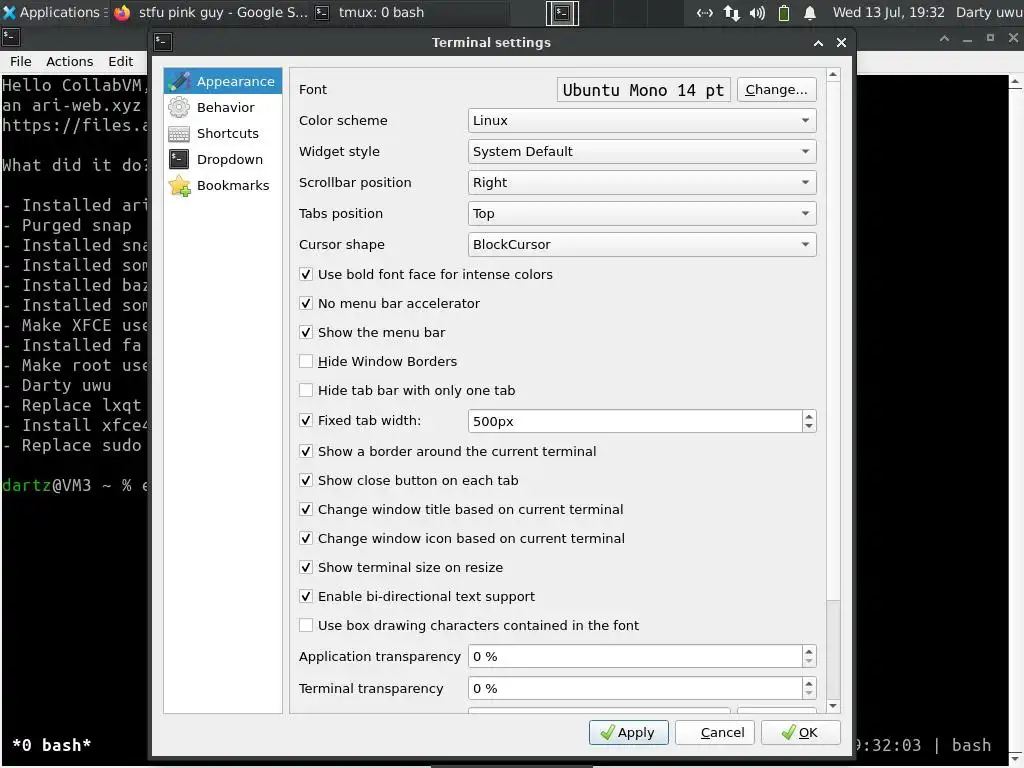The width and height of the screenshot is (1024, 768).
Task: Enable Hide tab bar with only one tab
Action: [x=306, y=391]
